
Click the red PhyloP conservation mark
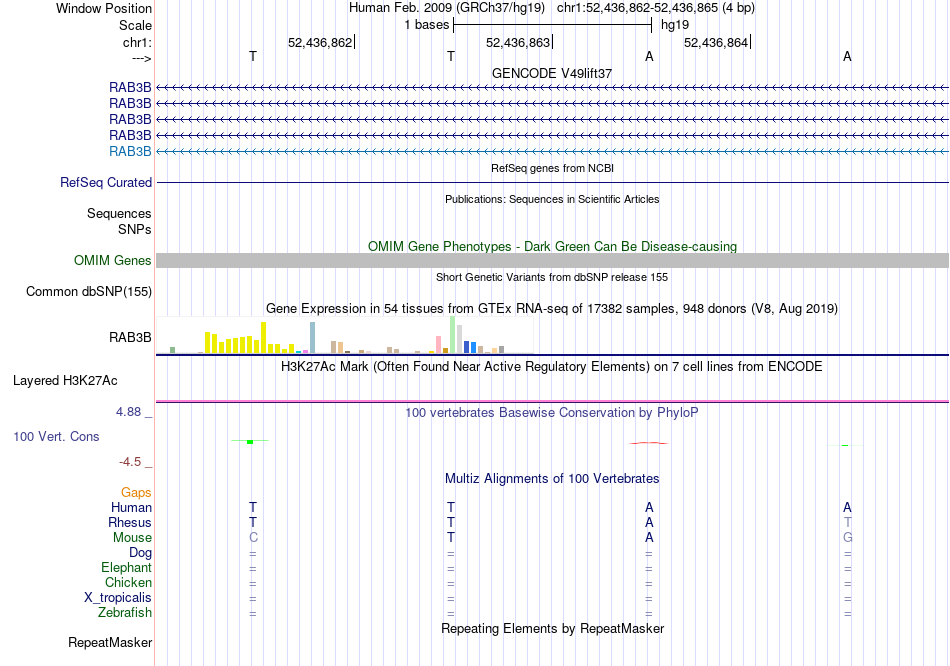click(649, 443)
